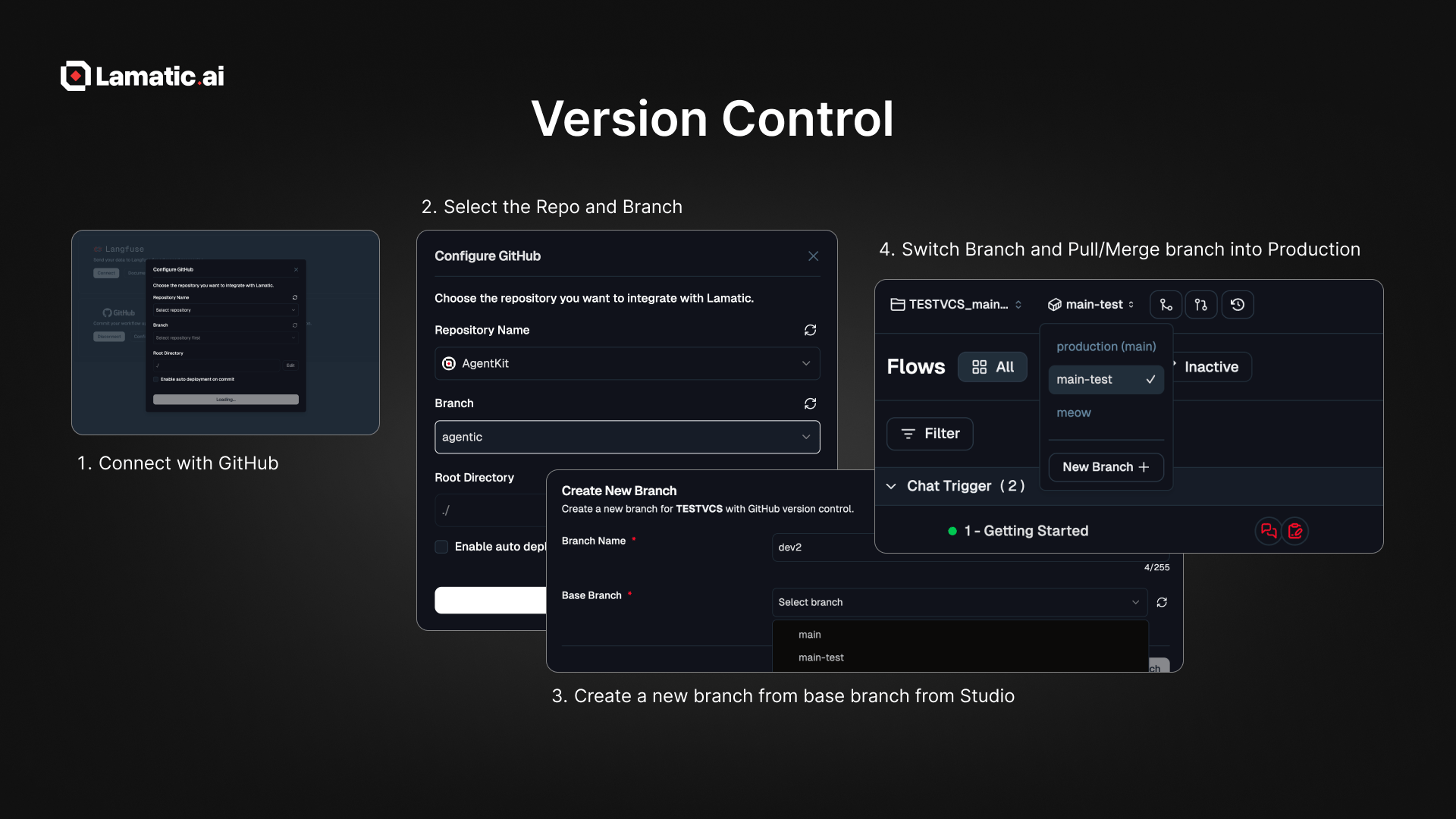
Task: Click the red chat bubbles icon
Action: (x=1268, y=531)
